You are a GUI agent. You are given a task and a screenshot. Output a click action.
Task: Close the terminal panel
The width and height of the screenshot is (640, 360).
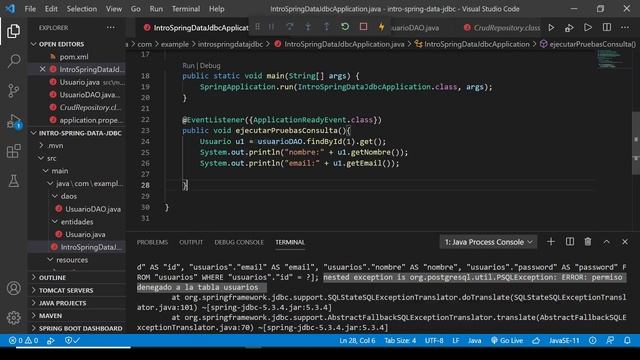[x=625, y=242]
